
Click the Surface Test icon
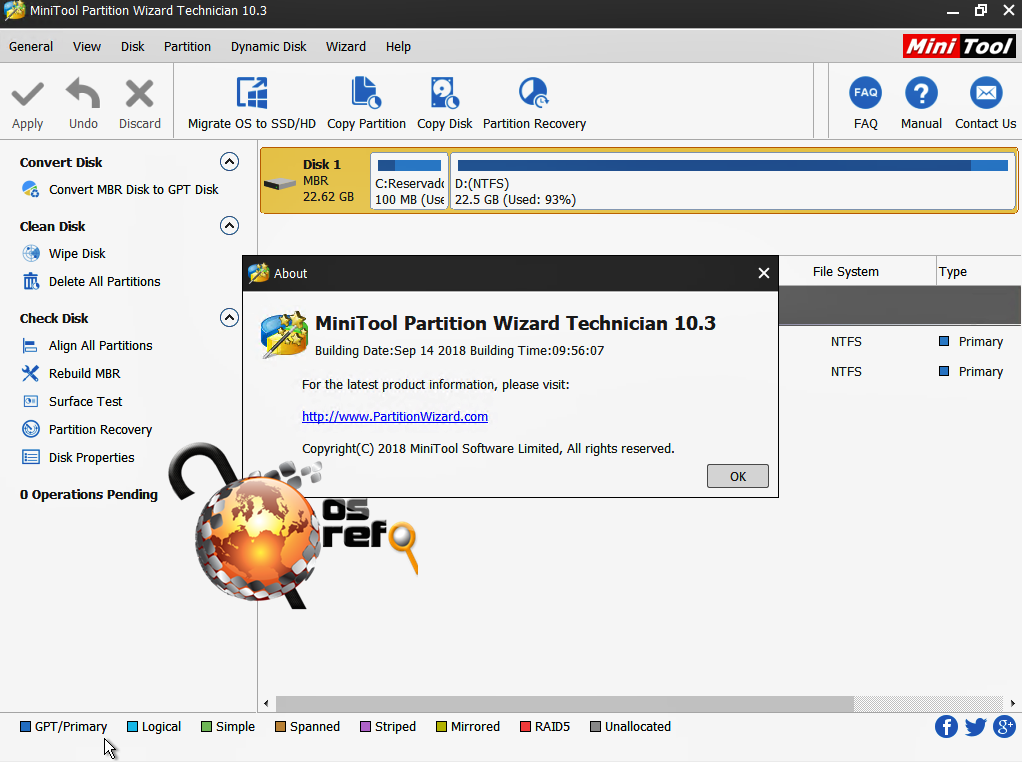[x=30, y=402]
